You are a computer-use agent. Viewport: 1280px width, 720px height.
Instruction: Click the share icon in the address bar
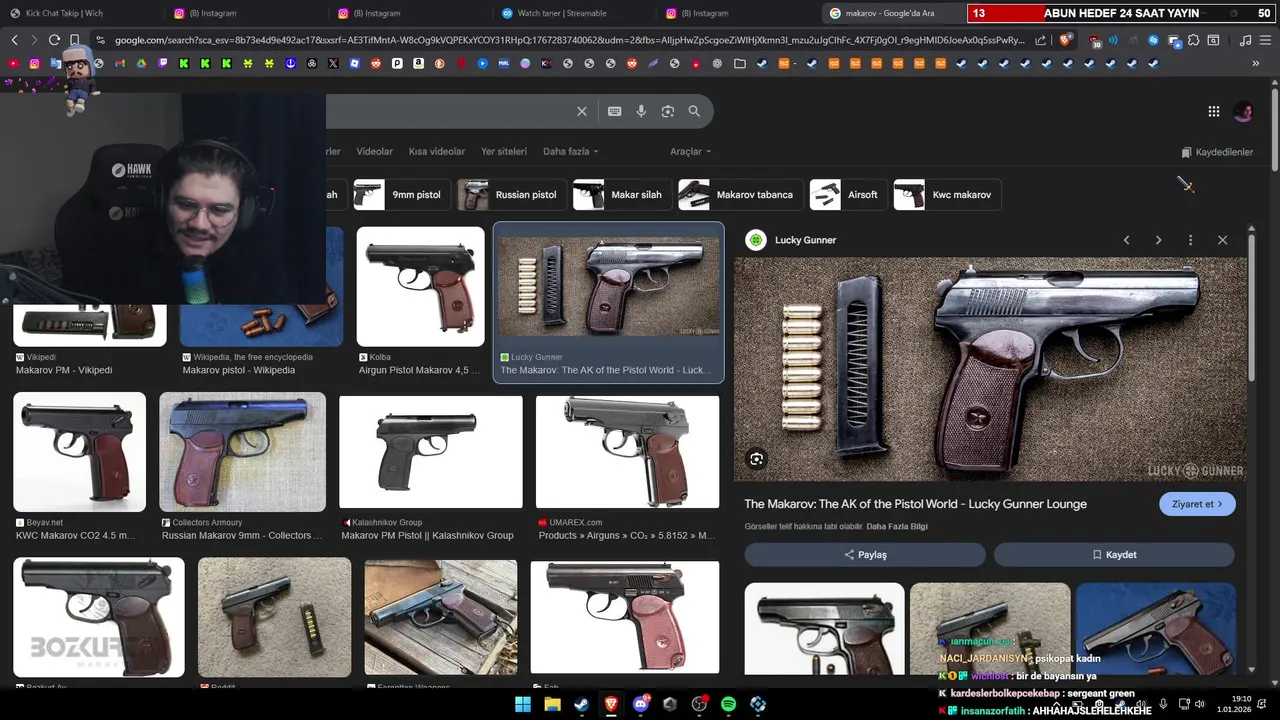(1041, 40)
